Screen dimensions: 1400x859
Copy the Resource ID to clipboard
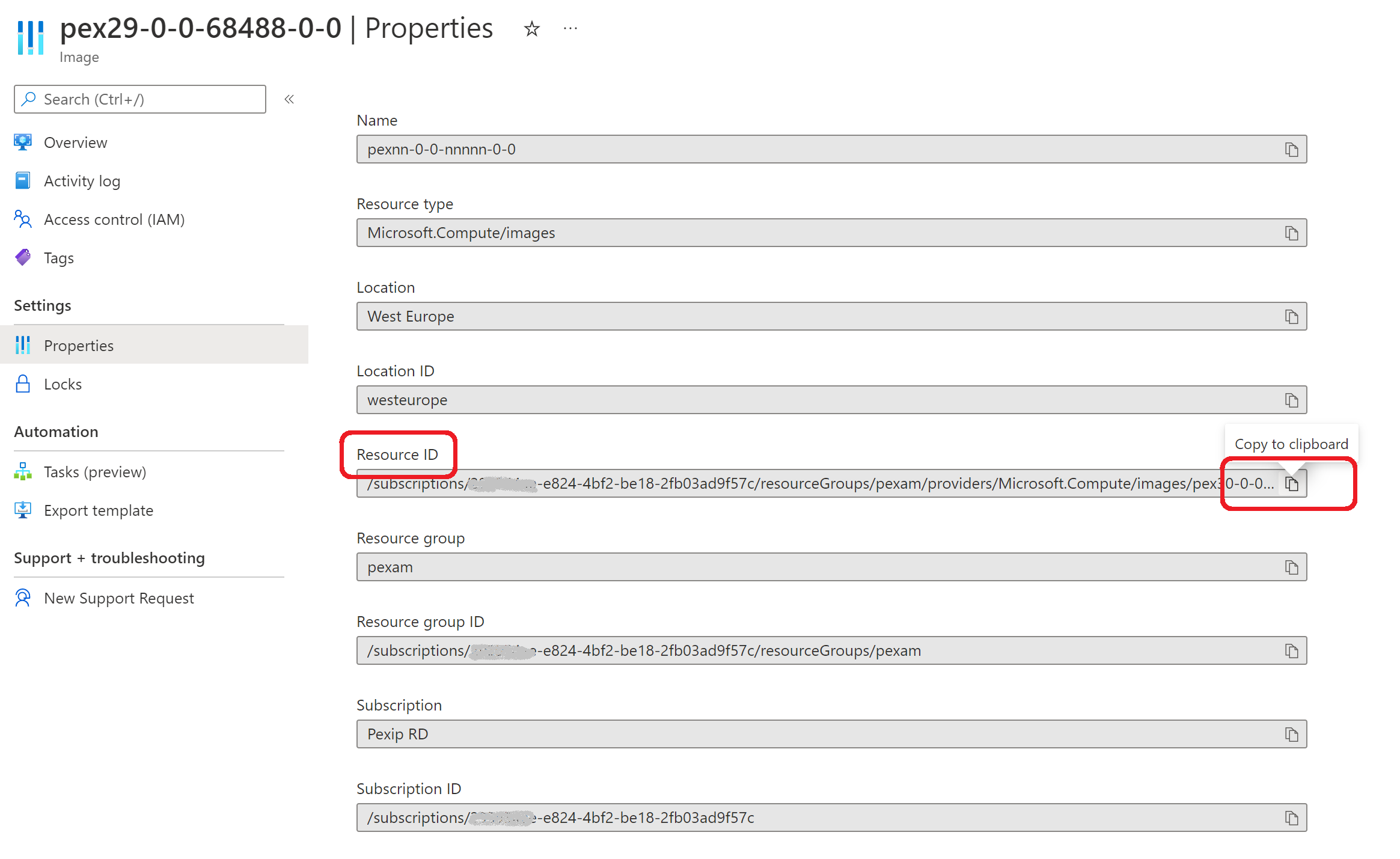tap(1291, 484)
